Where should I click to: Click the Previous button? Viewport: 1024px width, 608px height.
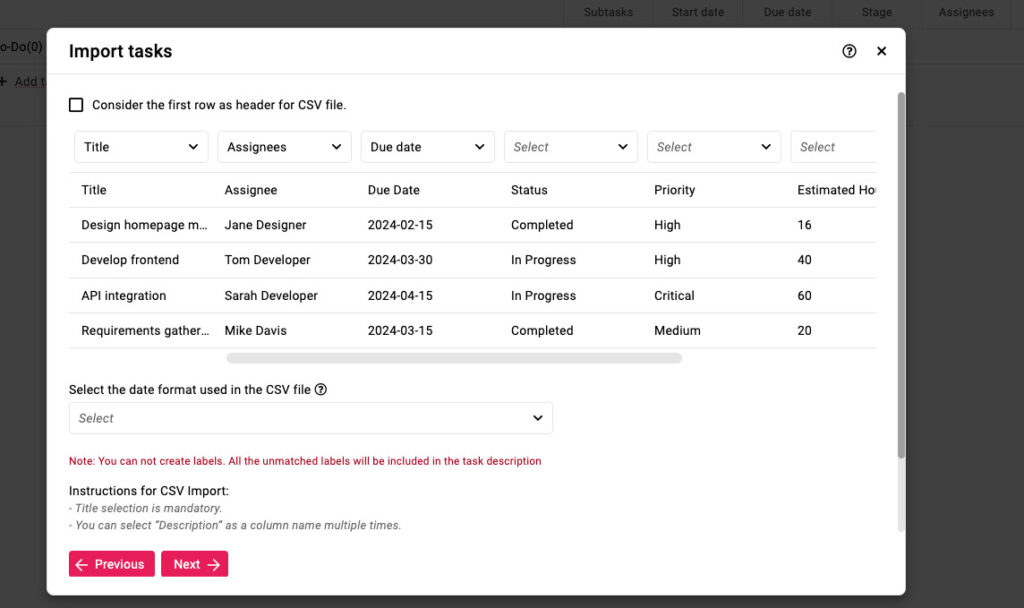[111, 564]
